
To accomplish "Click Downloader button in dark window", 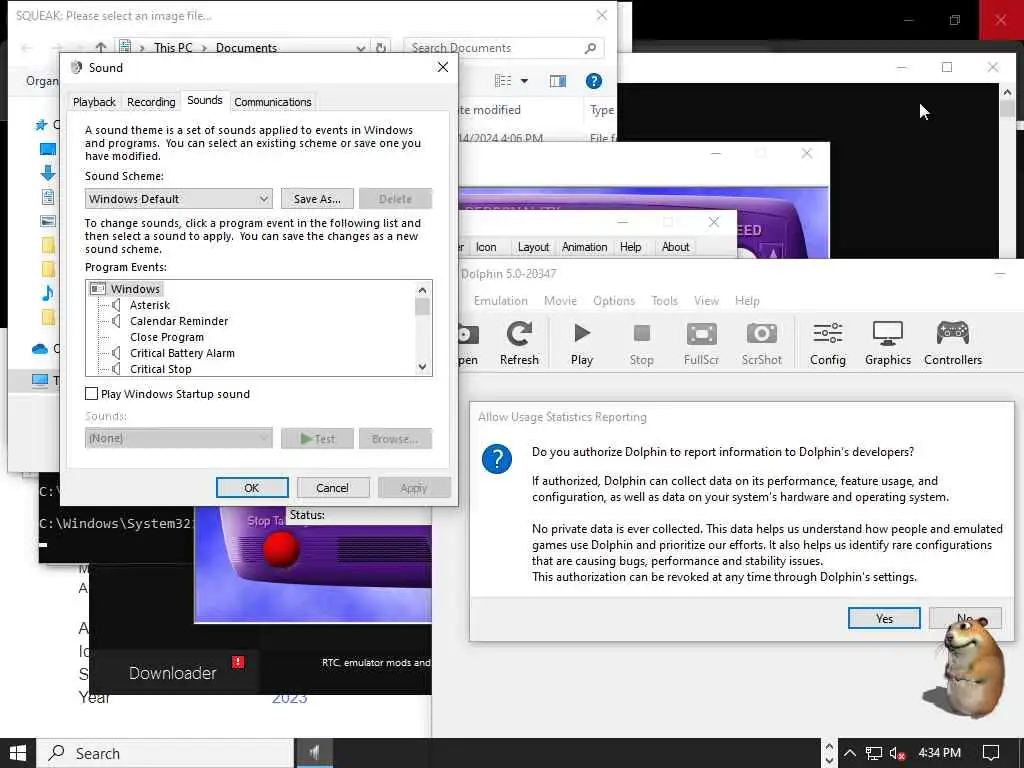I will coord(172,673).
